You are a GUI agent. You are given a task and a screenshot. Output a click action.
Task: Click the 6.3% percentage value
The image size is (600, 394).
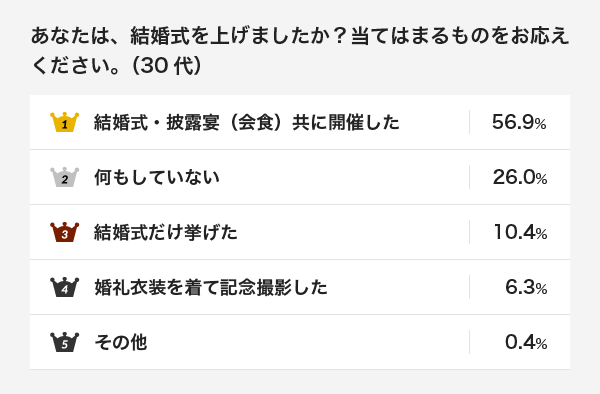click(526, 287)
